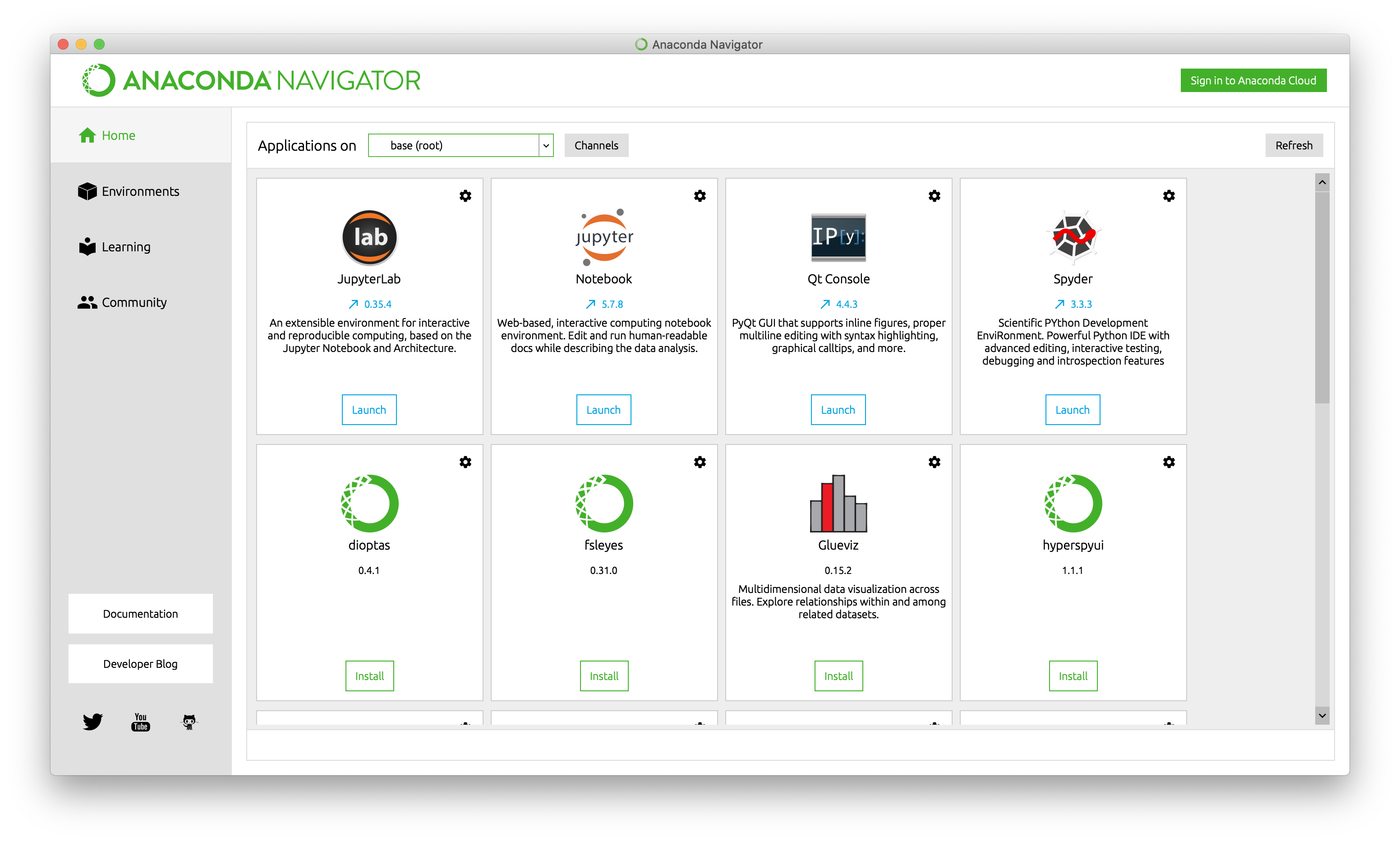Open the JupyterLab tile gear settings

pyautogui.click(x=465, y=196)
